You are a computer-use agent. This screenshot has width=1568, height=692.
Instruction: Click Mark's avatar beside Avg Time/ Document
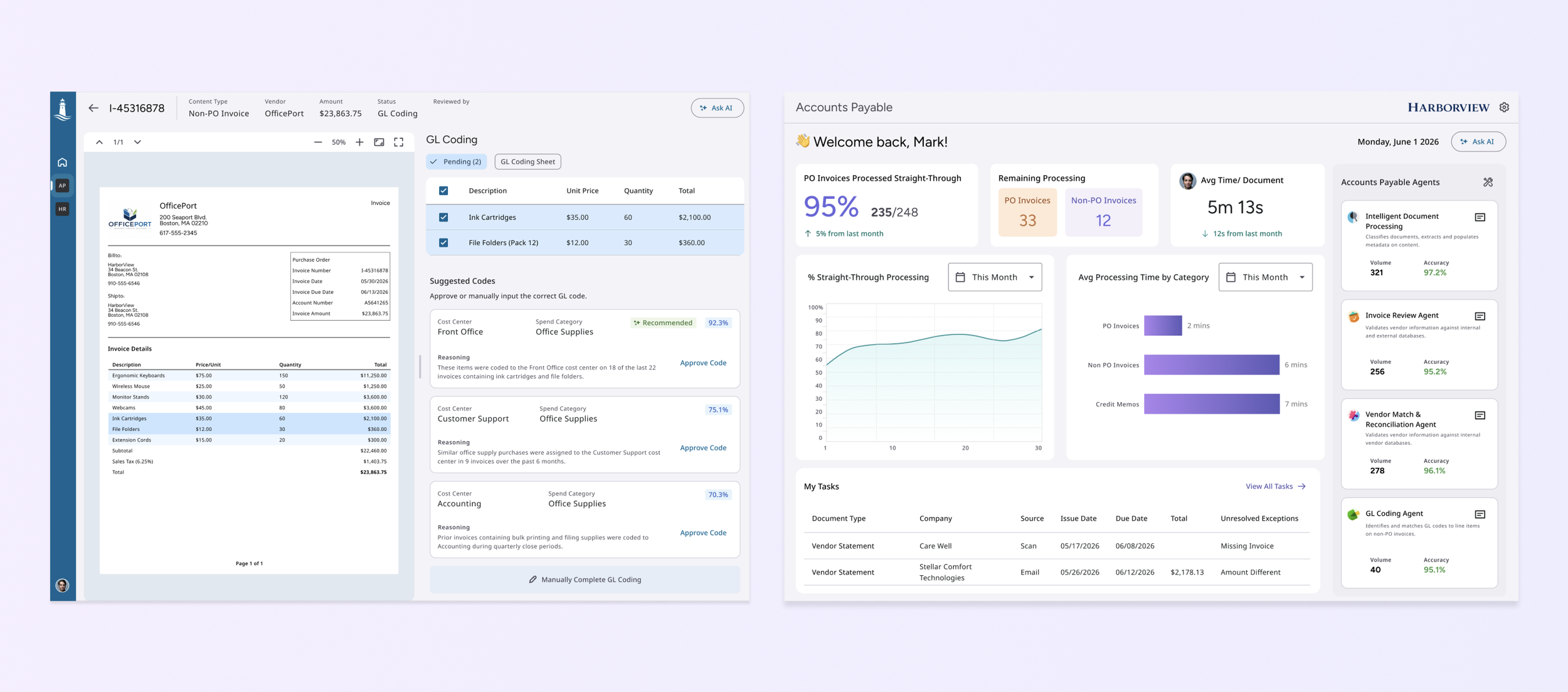[1187, 181]
